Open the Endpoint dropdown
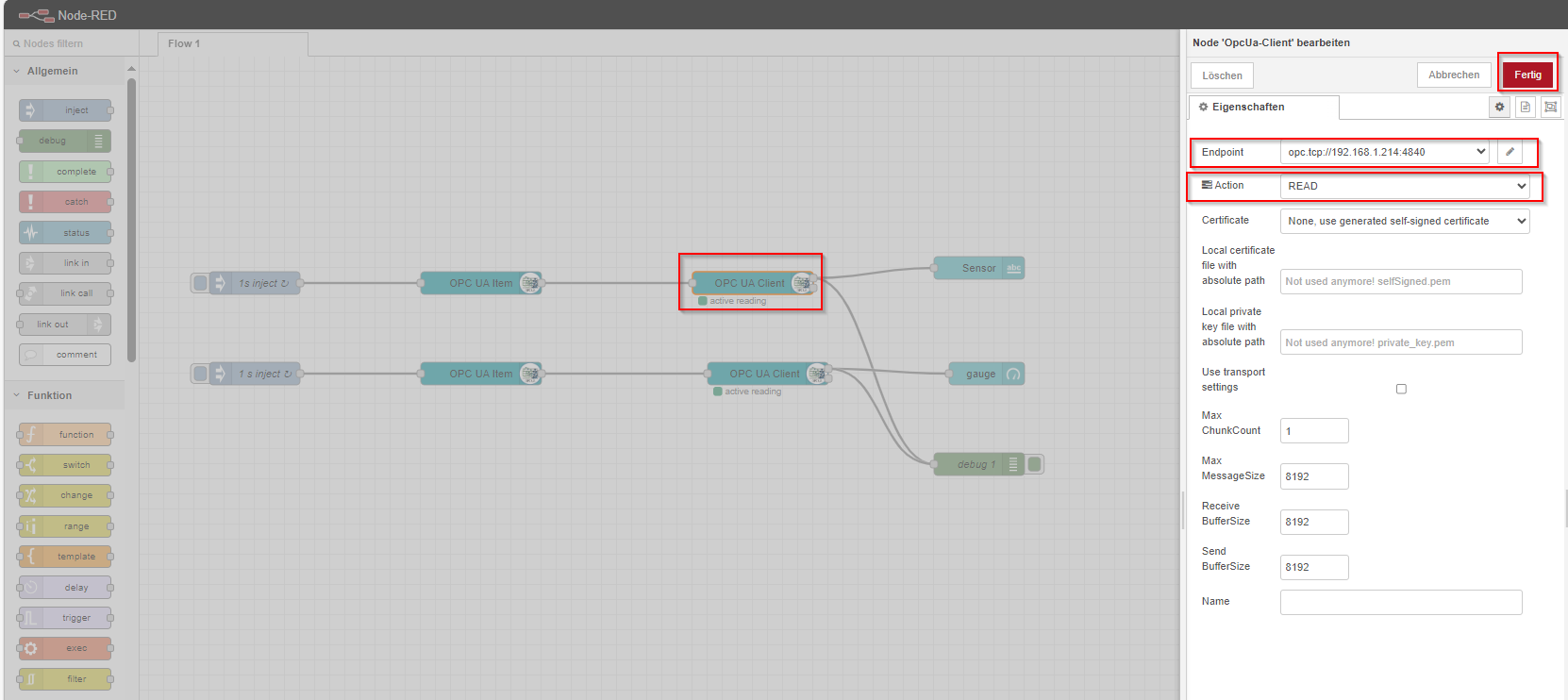 pos(1384,152)
